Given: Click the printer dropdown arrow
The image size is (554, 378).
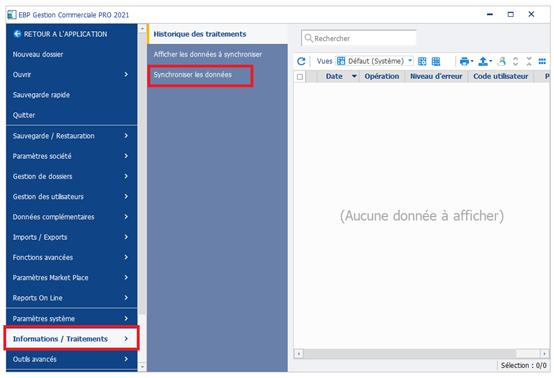Looking at the screenshot, I should pos(472,61).
